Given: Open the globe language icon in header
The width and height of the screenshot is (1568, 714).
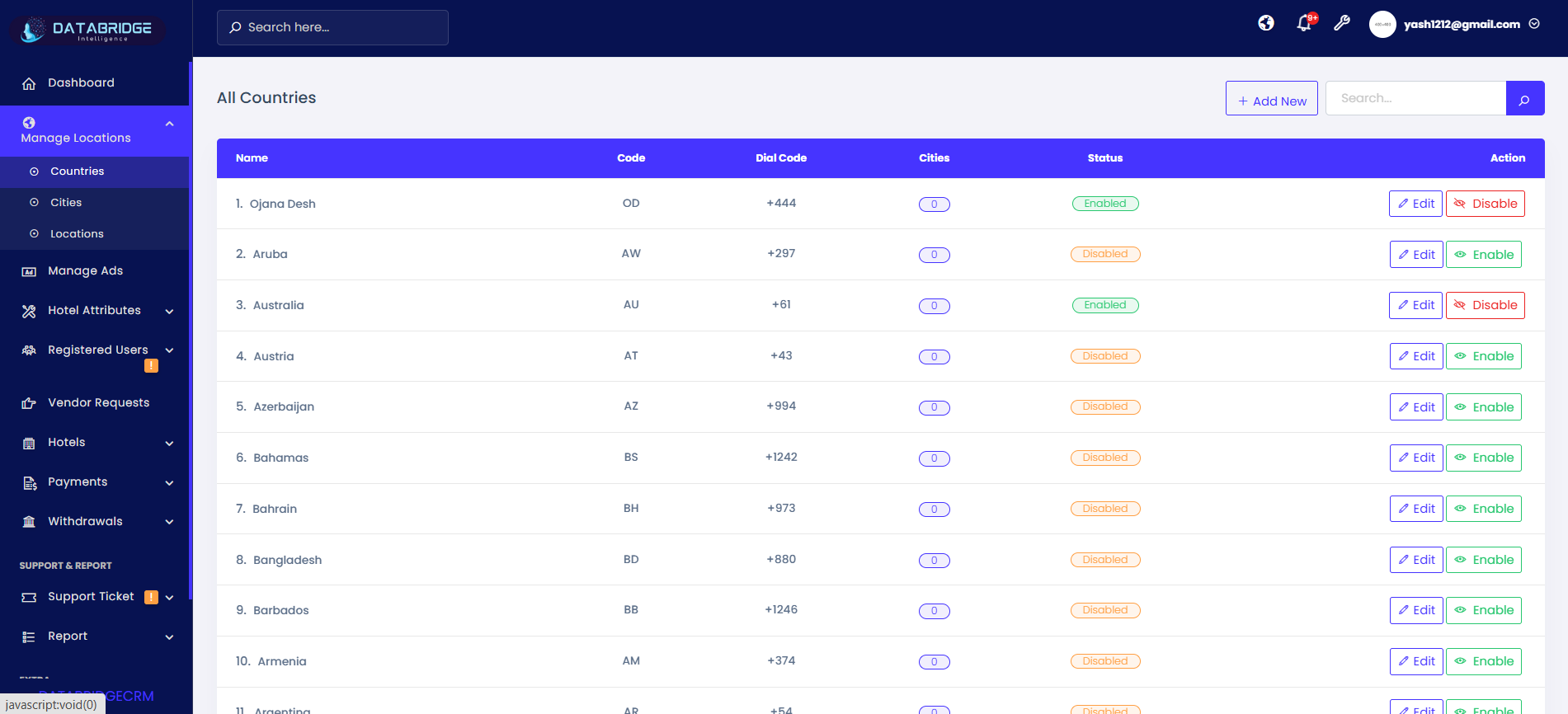Looking at the screenshot, I should pyautogui.click(x=1266, y=23).
